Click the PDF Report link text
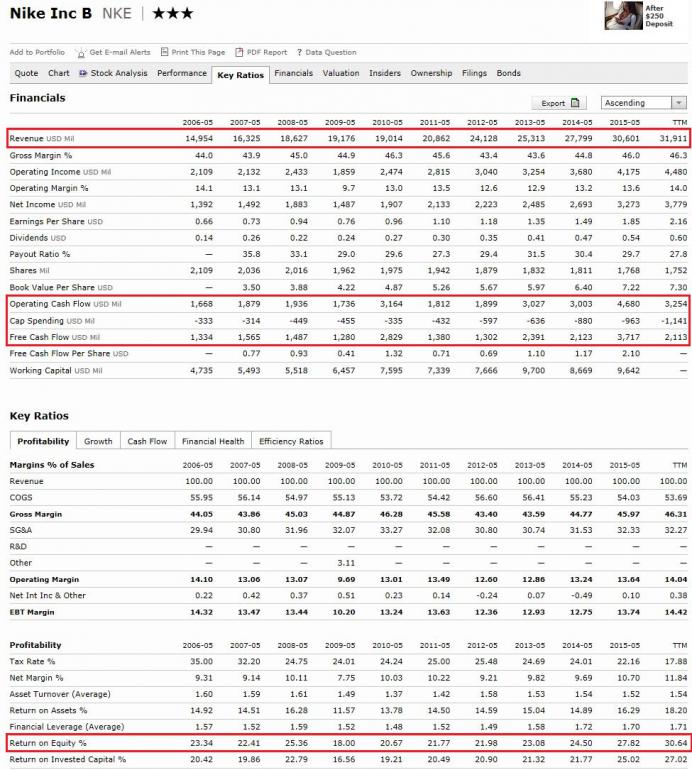Viewport: 692px width, 770px height. [267, 52]
